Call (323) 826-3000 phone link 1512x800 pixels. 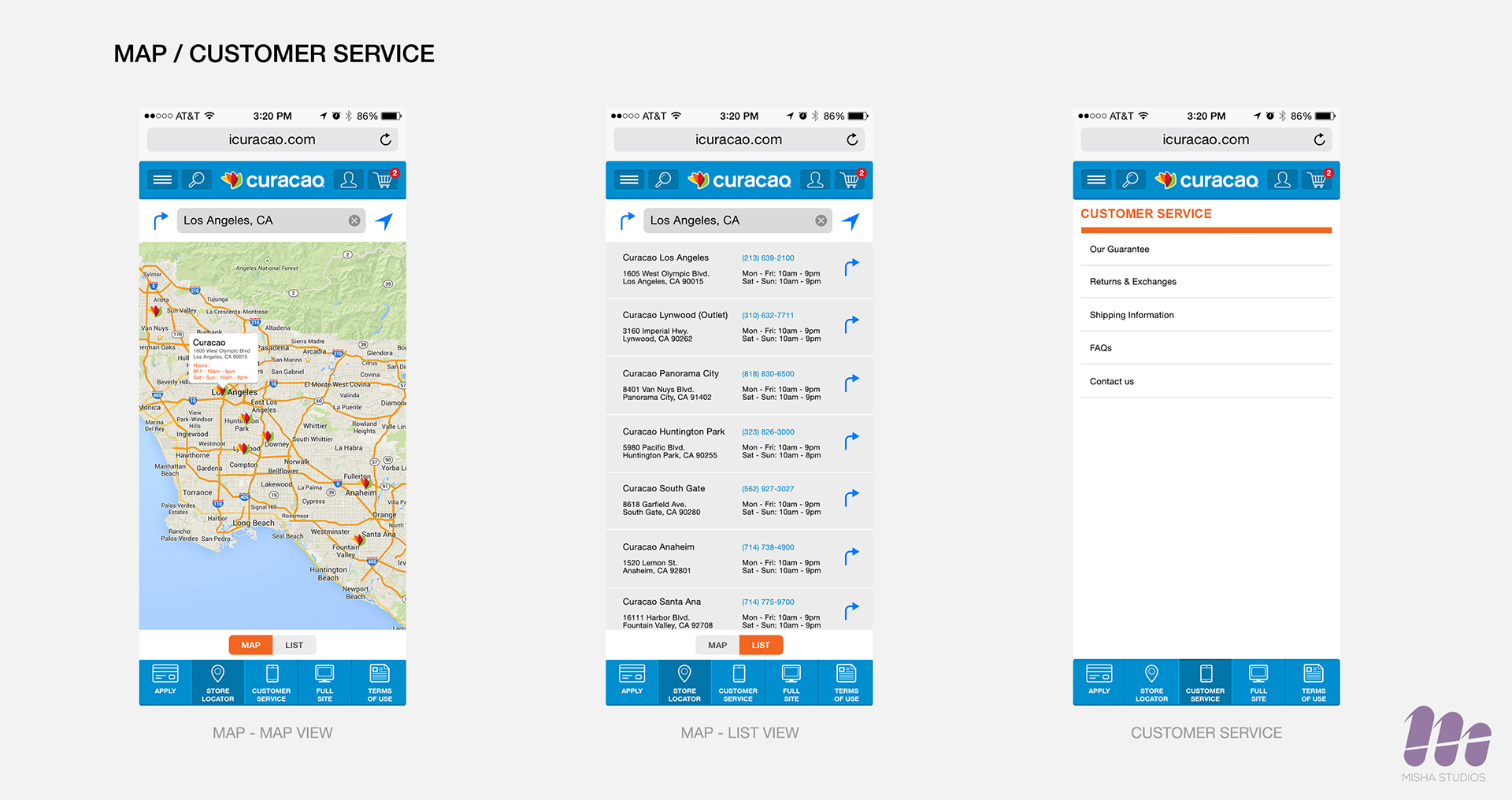(x=768, y=431)
